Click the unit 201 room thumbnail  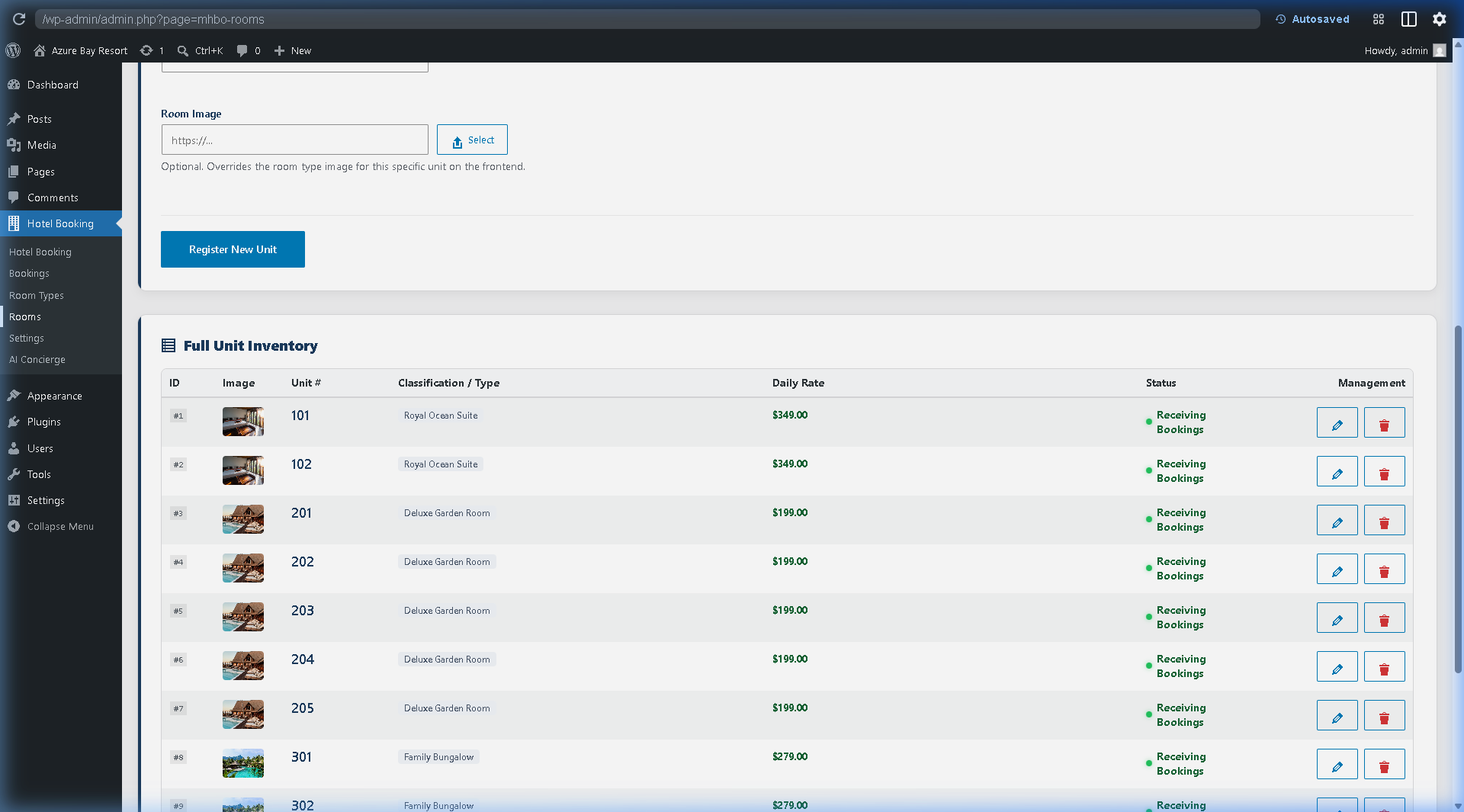click(243, 519)
